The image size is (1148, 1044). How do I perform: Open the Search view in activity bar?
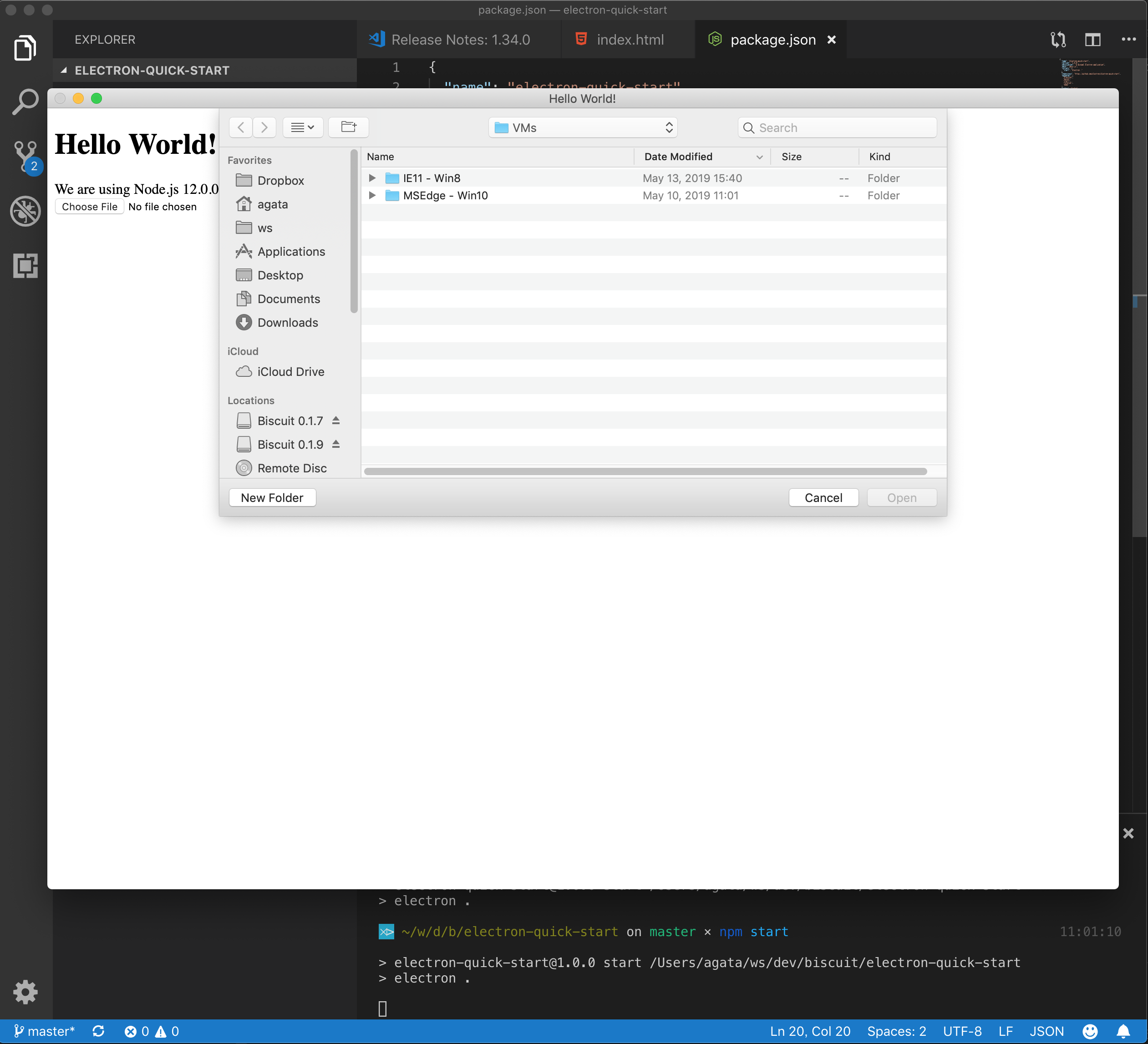[x=25, y=102]
